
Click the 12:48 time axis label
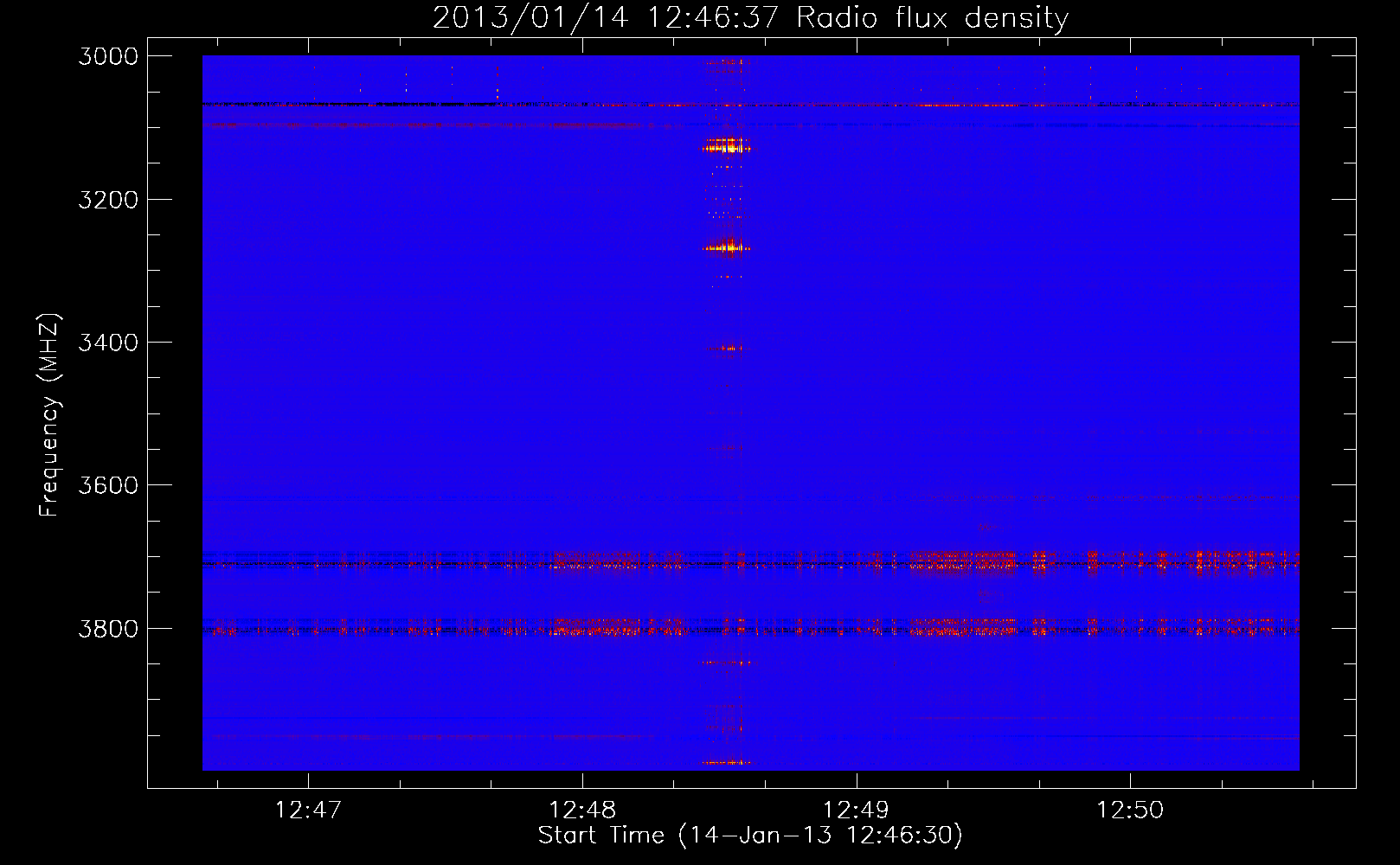[x=582, y=810]
